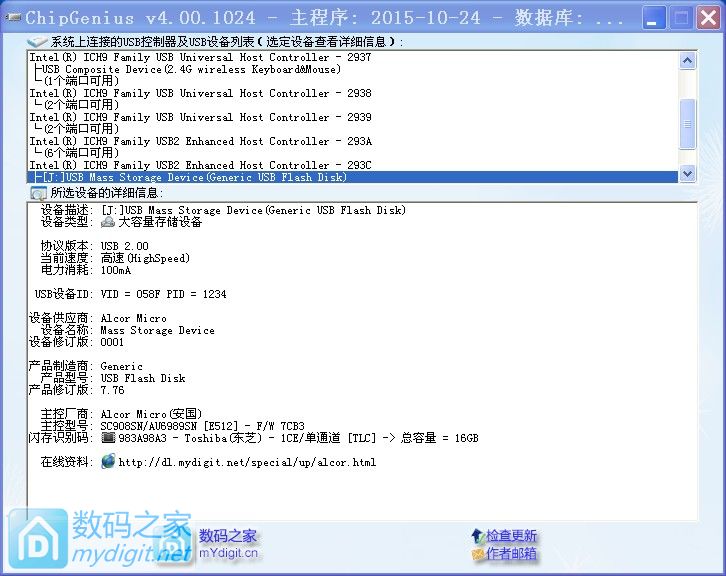Click the 983A98A3 Toshiba flash ID text

click(x=298, y=438)
